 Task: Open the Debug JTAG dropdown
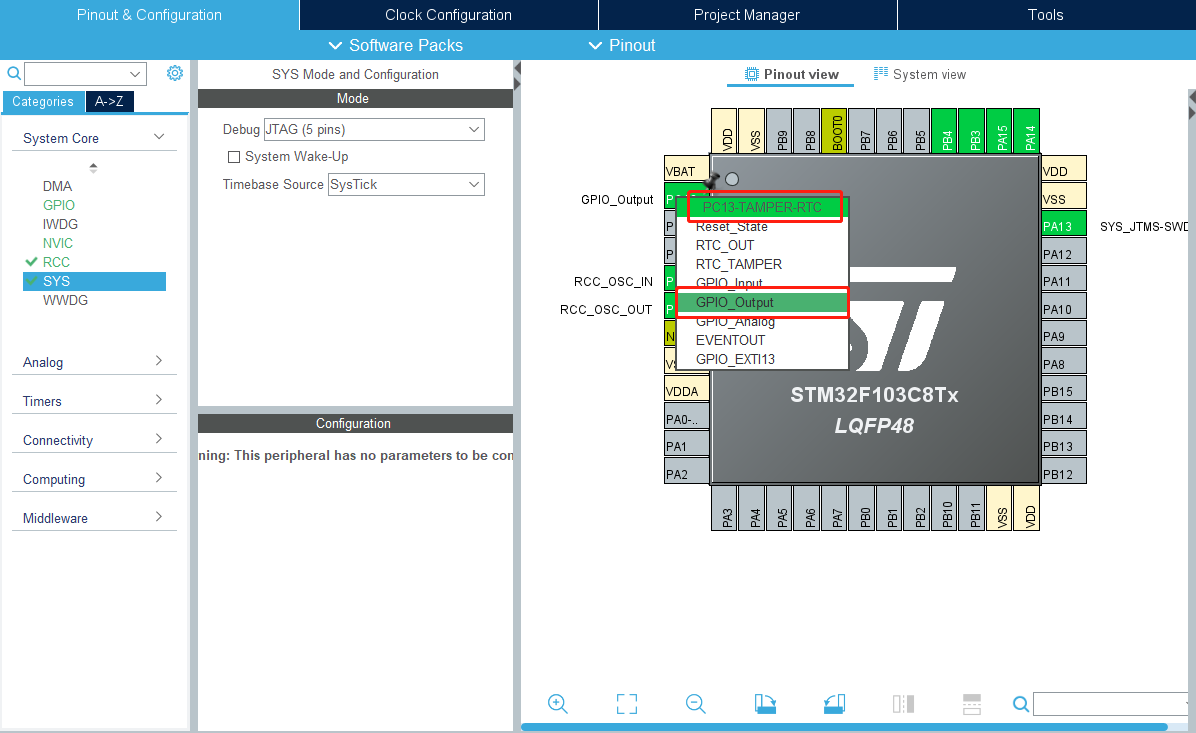[x=373, y=129]
